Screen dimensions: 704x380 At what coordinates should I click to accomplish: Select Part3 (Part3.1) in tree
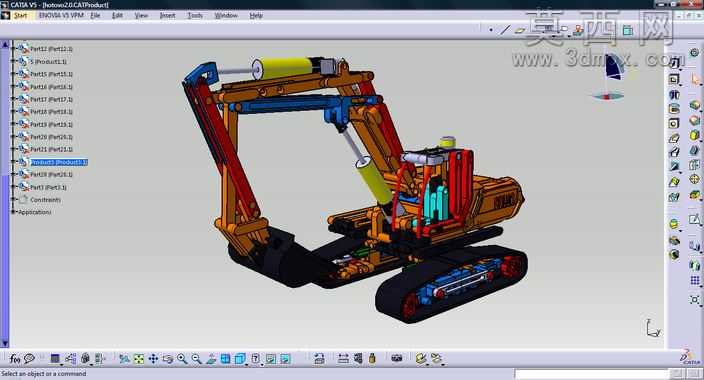click(48, 187)
